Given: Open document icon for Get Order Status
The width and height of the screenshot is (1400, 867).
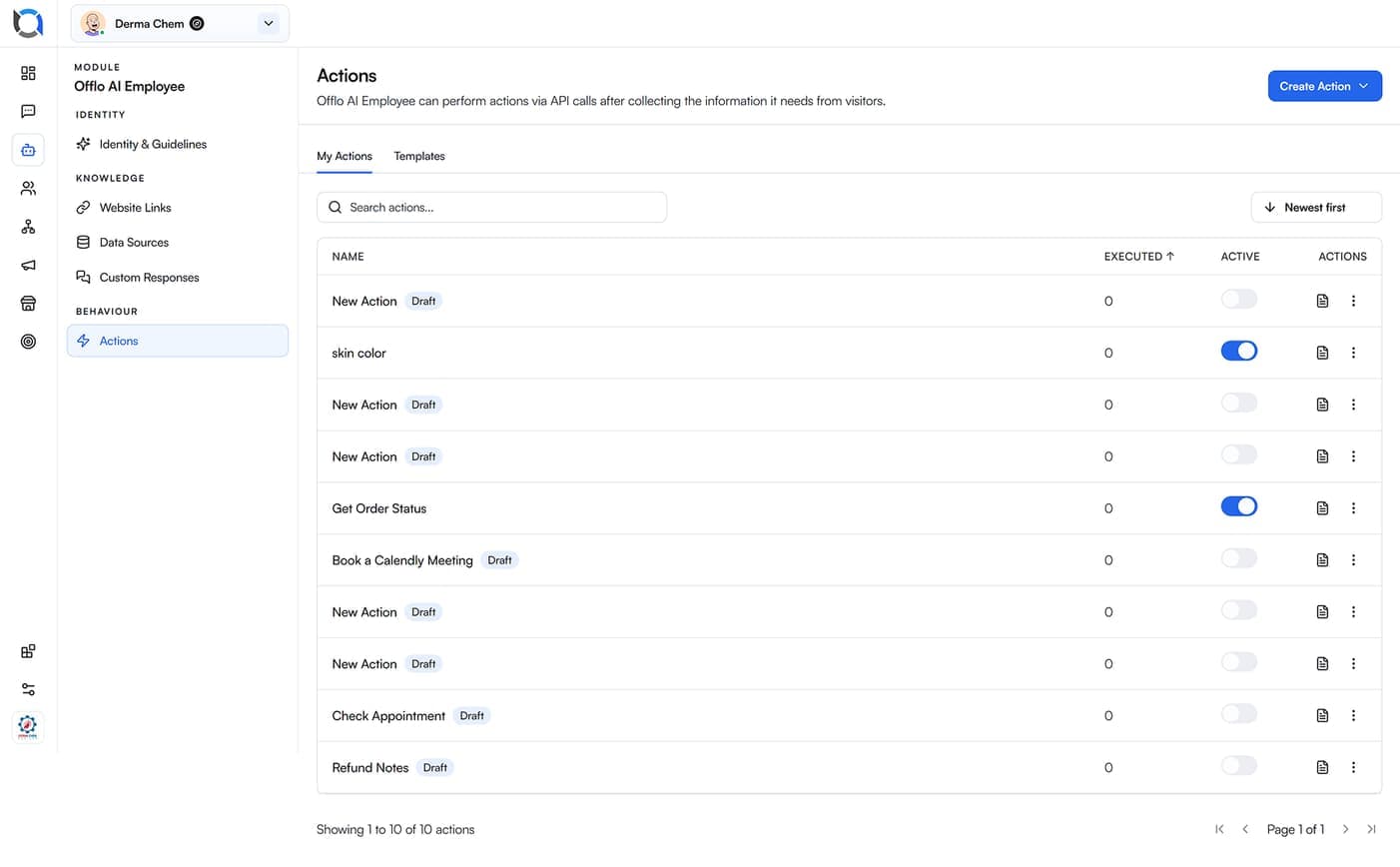Looking at the screenshot, I should 1322,508.
